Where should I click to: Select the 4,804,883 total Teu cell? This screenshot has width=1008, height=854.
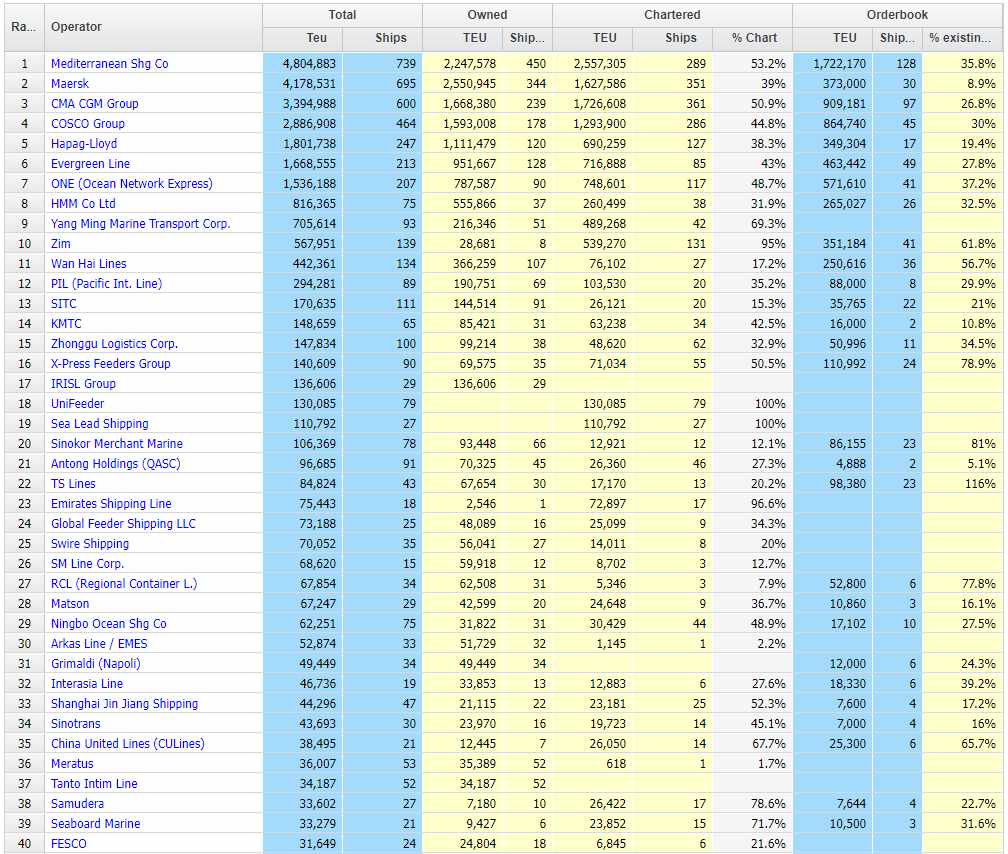point(303,64)
